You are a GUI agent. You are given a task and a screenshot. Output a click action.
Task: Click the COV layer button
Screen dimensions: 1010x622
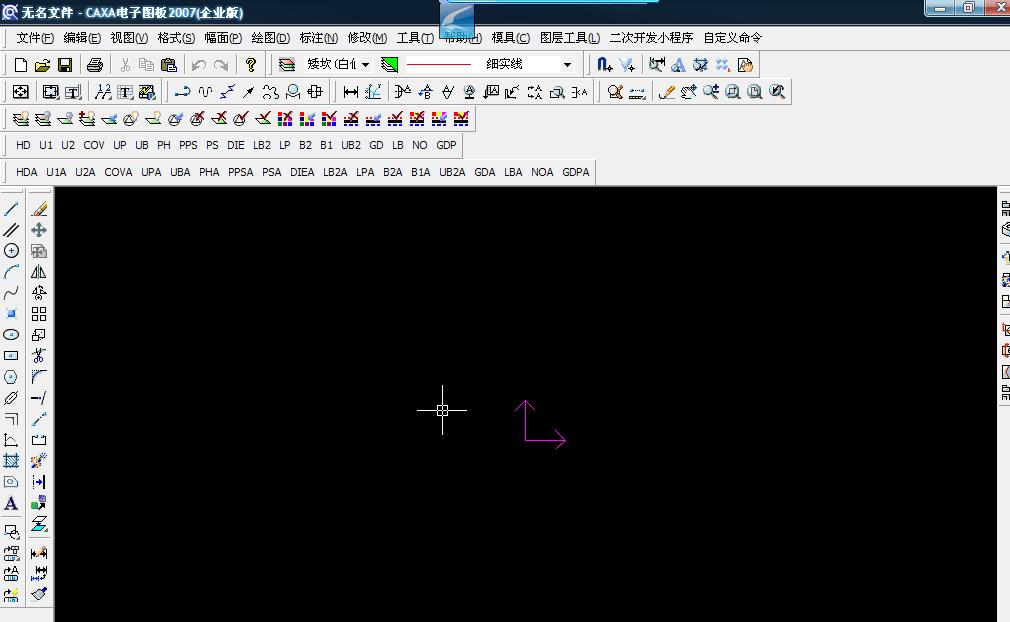tap(93, 146)
